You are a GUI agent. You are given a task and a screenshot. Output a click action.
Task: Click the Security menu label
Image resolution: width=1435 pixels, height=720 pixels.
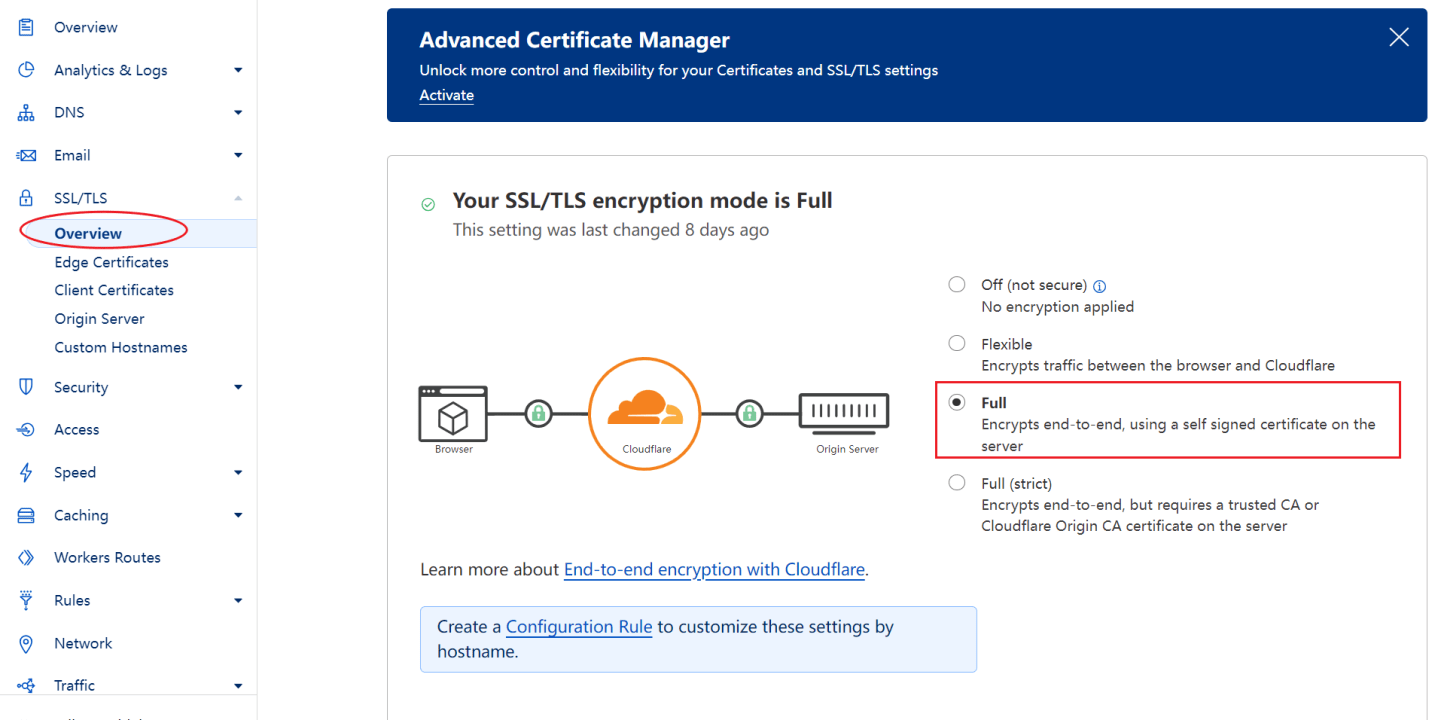pyautogui.click(x=81, y=387)
